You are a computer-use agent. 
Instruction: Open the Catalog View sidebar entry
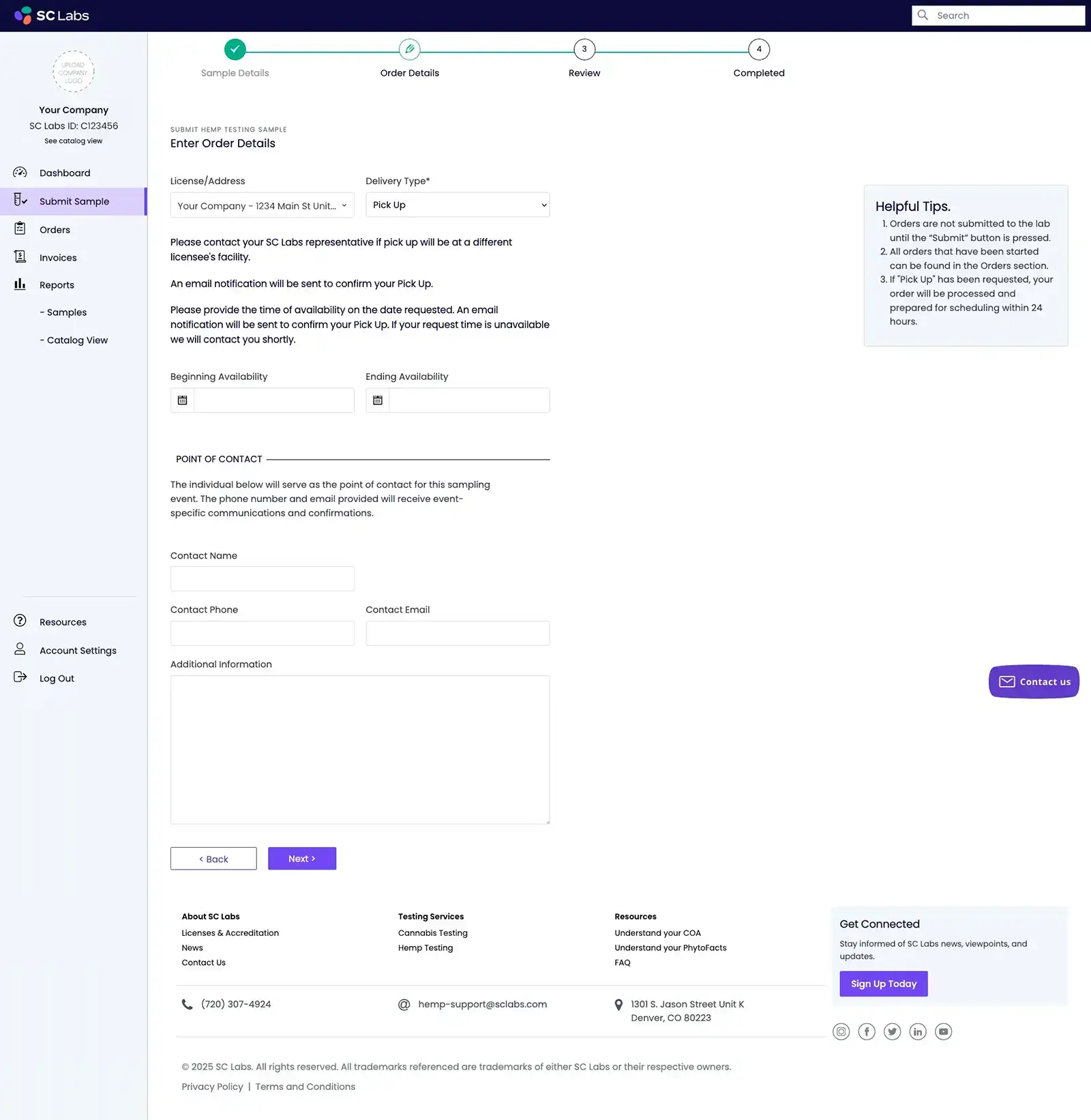[75, 340]
